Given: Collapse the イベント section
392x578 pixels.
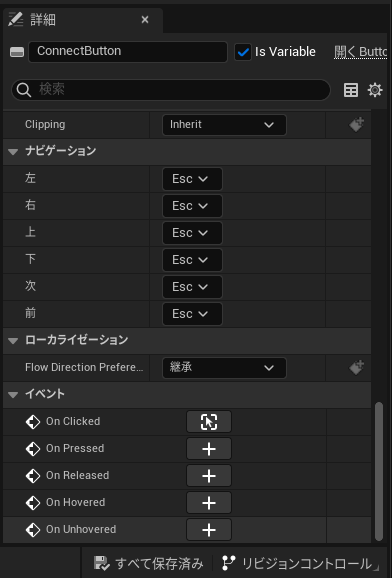Looking at the screenshot, I should point(13,394).
